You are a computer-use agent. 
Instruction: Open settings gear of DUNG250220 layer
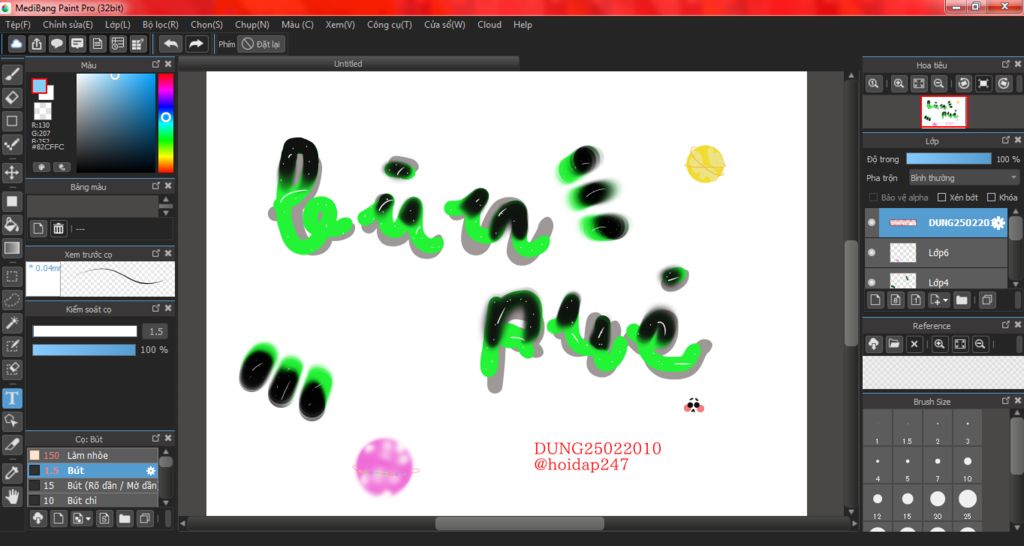point(998,223)
